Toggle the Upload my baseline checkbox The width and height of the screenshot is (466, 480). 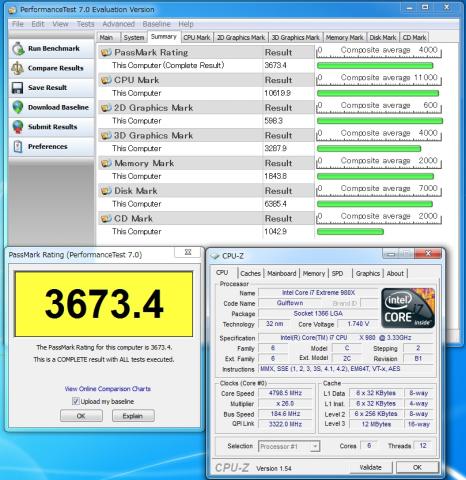click(x=76, y=401)
